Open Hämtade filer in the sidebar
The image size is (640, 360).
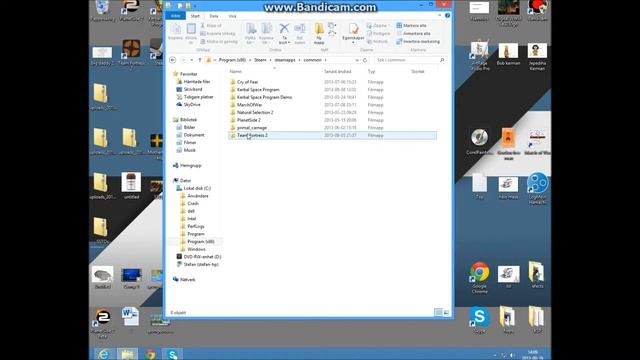196,82
